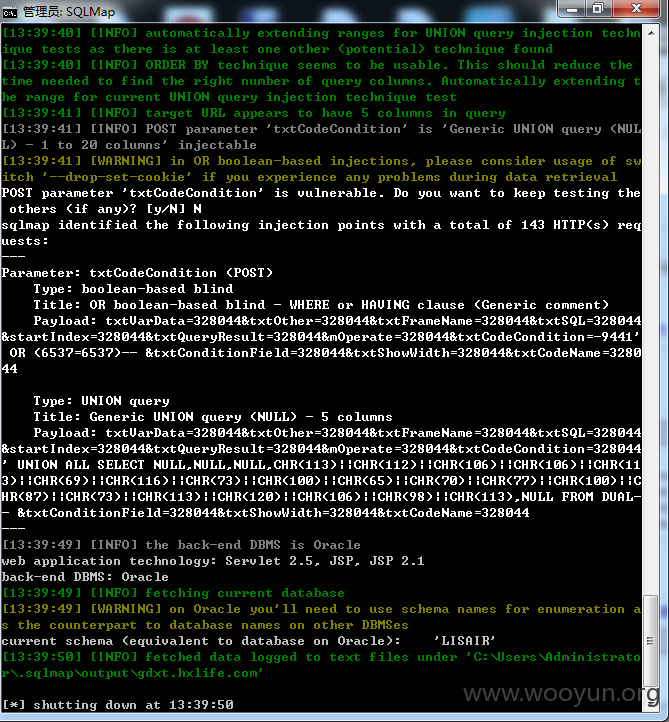Click the 'UNION ALL SELECT NULL,NULL,NULL' payload line
Screen dimensions: 669x722
(321, 465)
